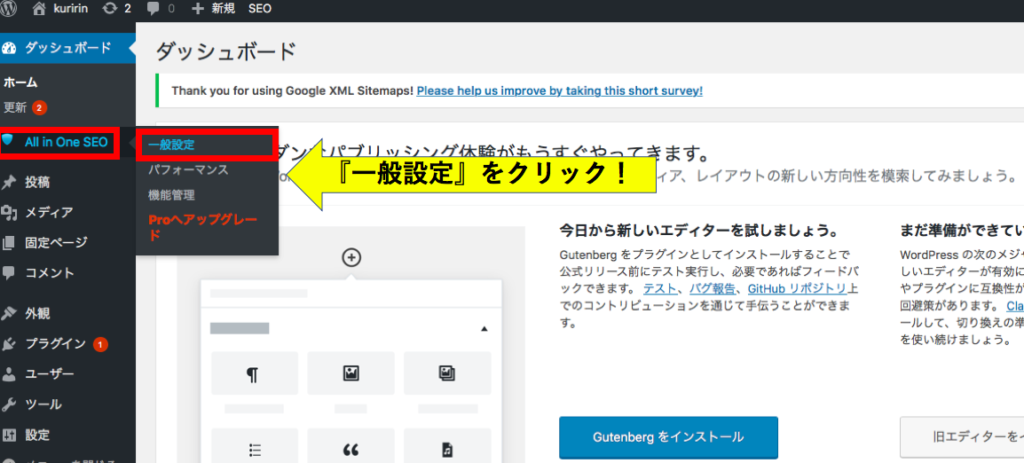Open the GitHub リポジトリ link
The width and height of the screenshot is (1024, 463).
pos(797,289)
